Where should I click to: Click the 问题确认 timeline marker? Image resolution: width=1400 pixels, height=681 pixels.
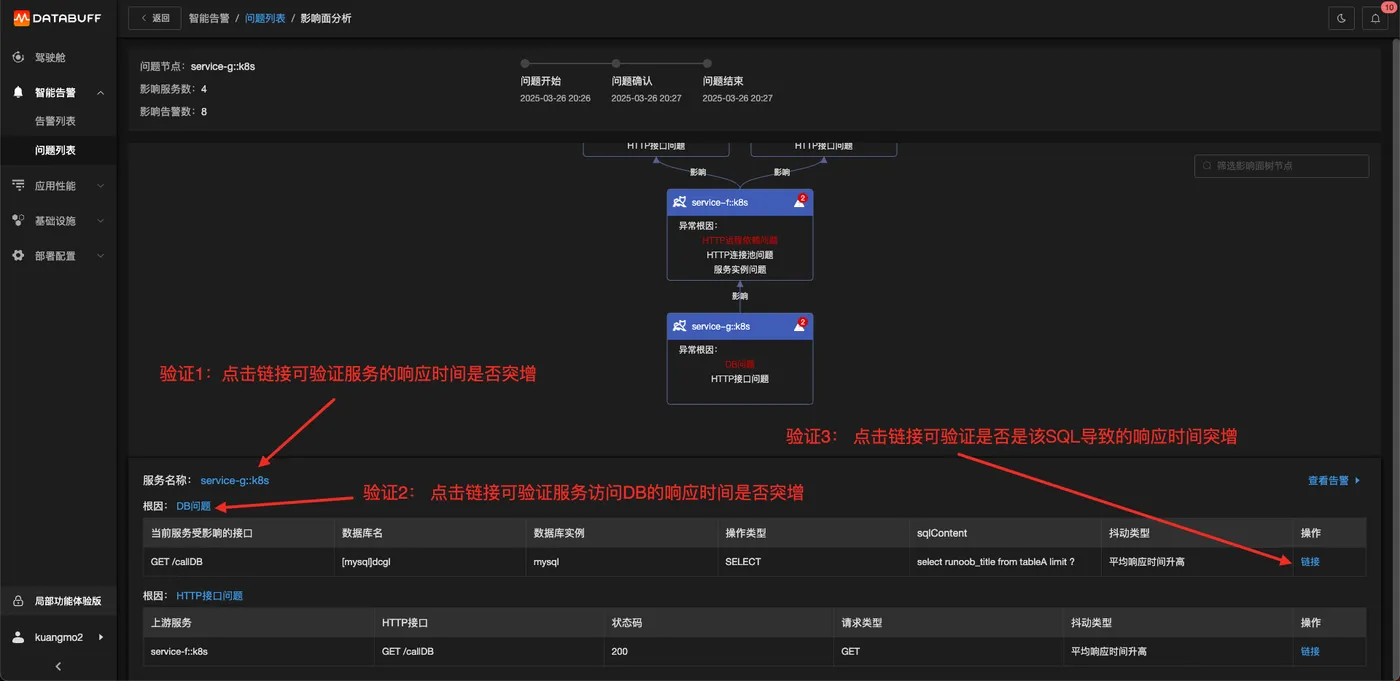(616, 63)
